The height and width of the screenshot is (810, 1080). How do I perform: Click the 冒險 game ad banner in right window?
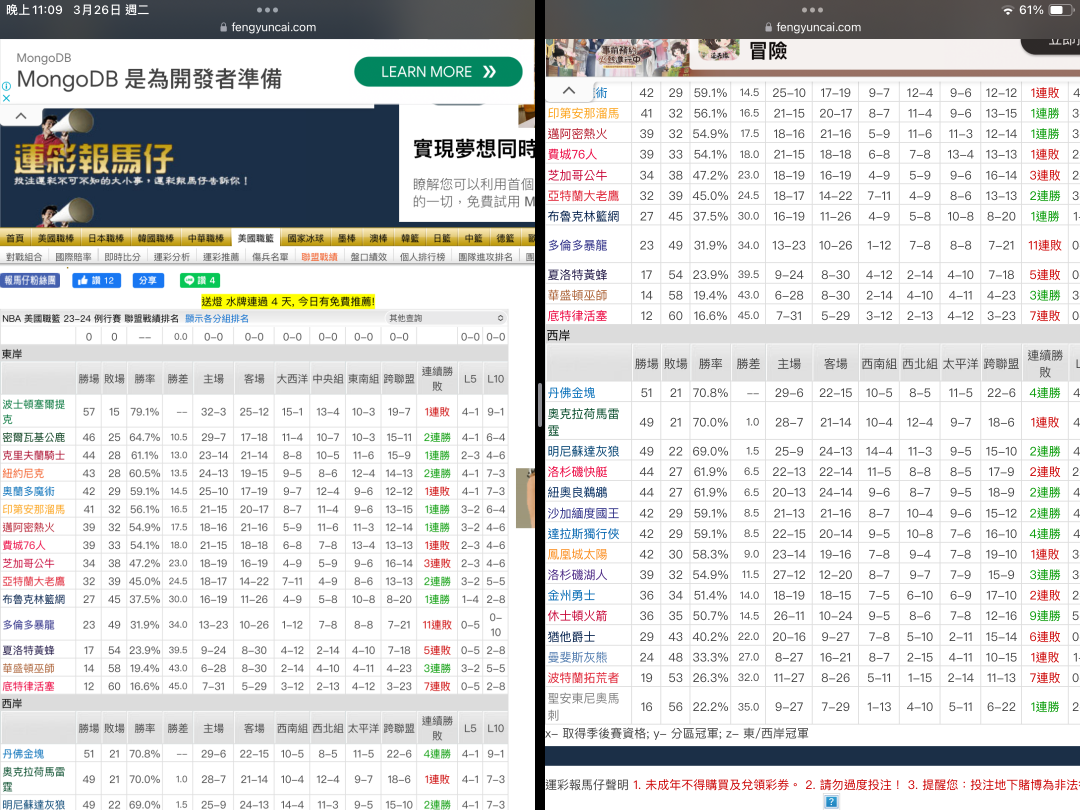pos(813,56)
